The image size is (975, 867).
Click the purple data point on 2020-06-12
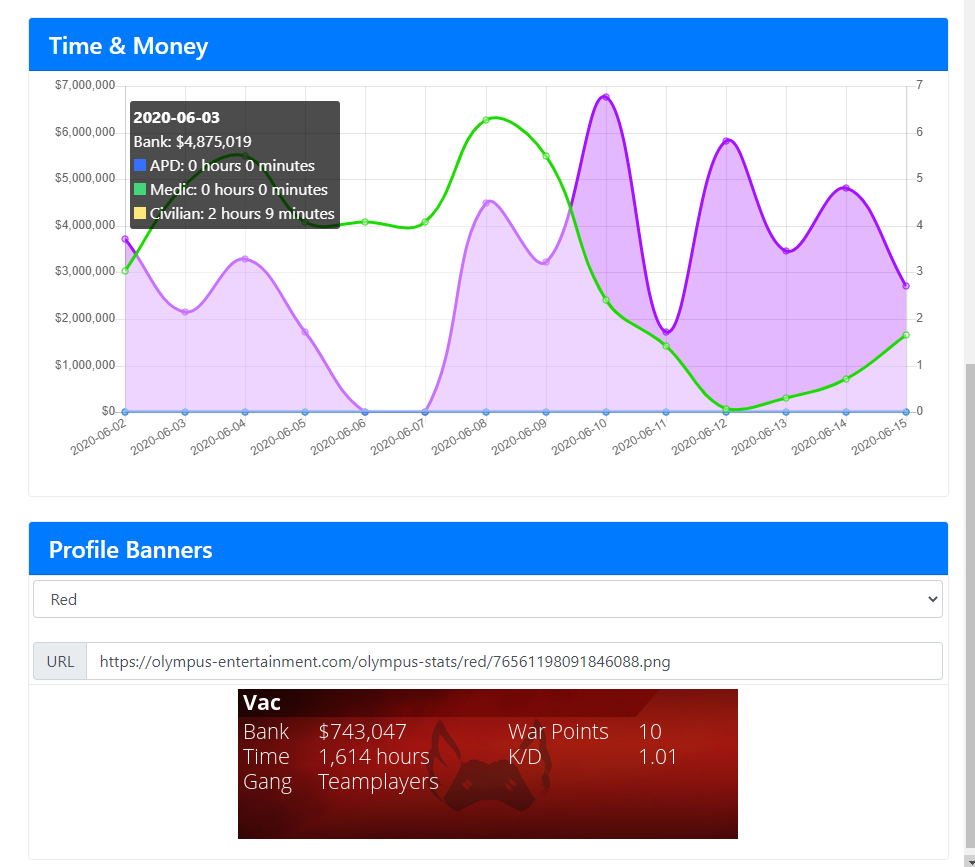coord(726,141)
